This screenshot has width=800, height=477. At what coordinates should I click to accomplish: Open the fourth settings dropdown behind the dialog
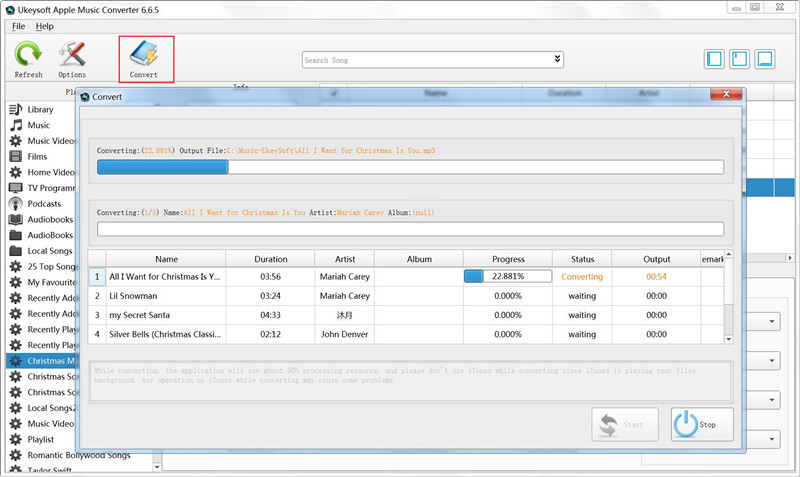click(772, 439)
